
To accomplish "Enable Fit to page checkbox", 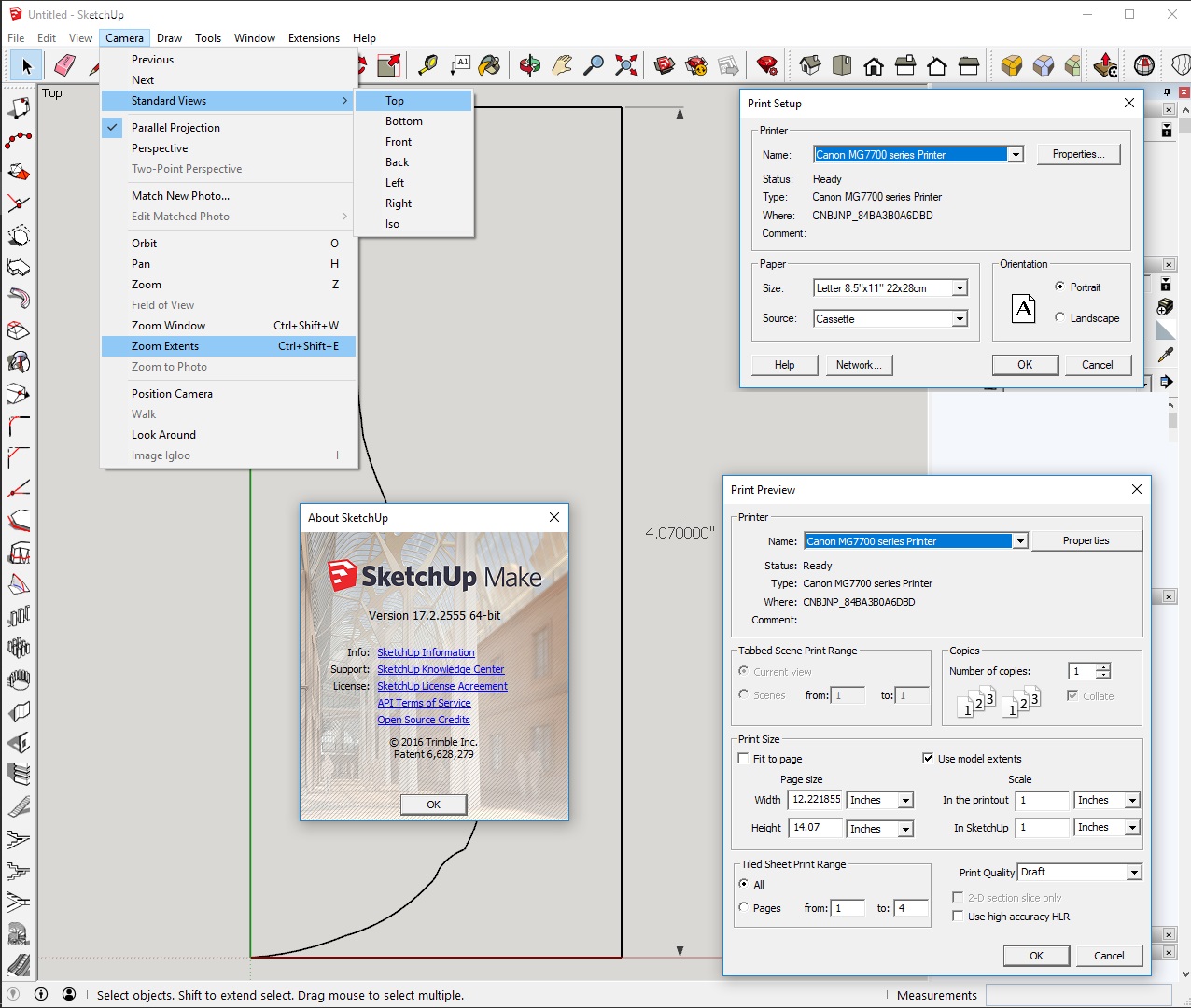I will click(x=743, y=759).
